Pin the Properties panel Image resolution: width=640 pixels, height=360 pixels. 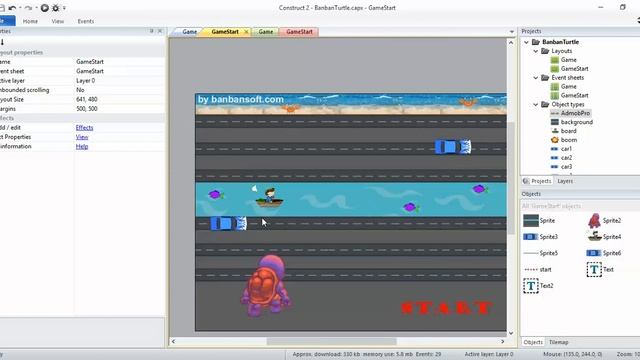pyautogui.click(x=151, y=31)
